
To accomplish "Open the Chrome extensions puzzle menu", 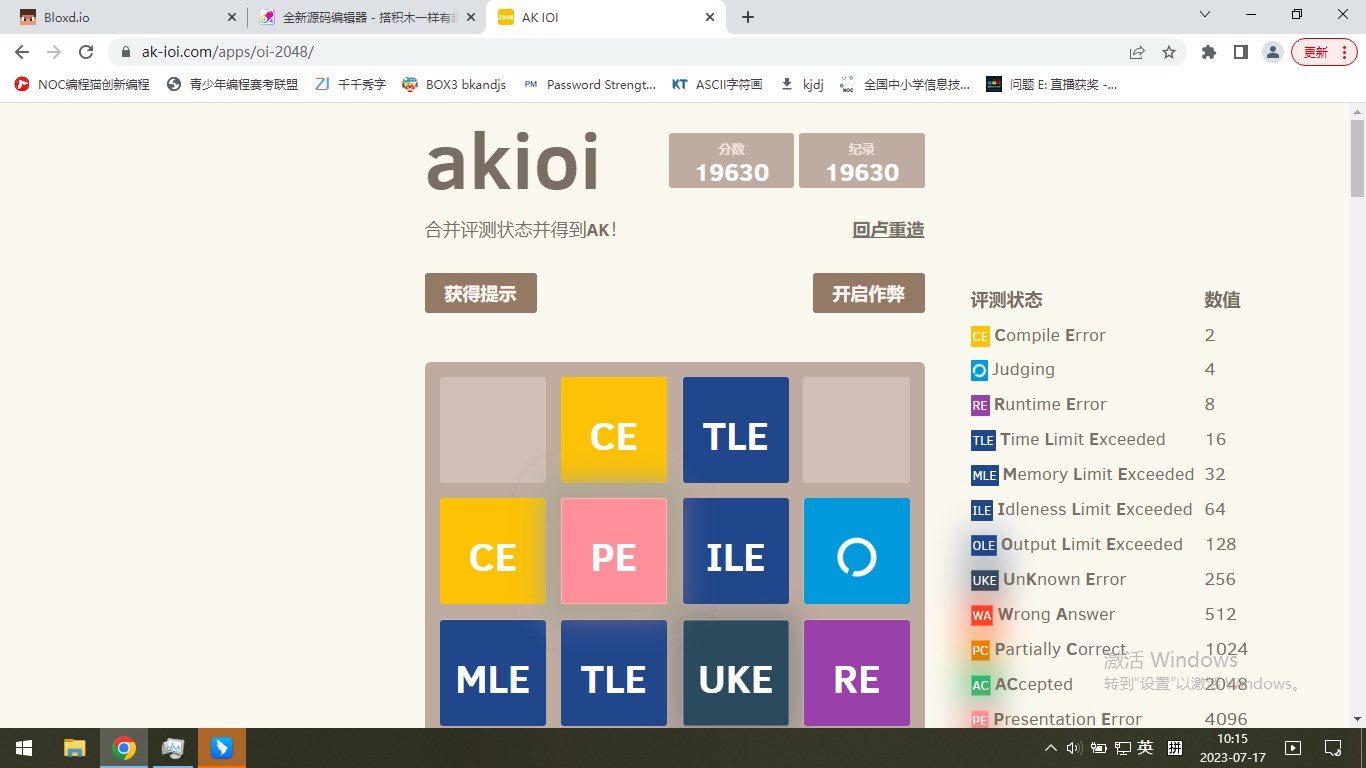I will click(x=1209, y=52).
